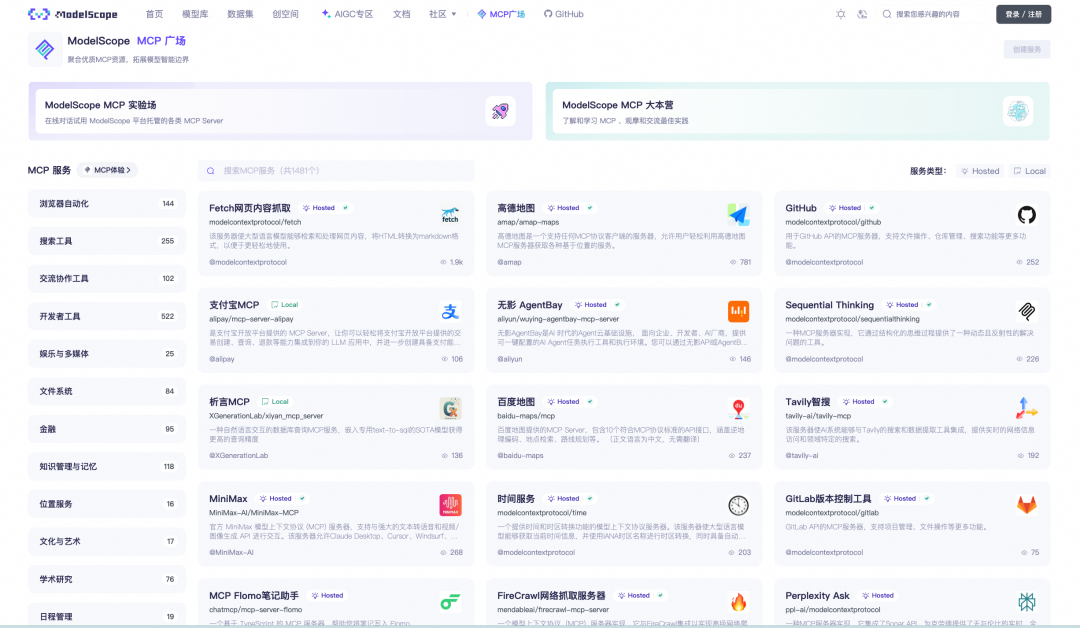Open the 模型库 nav item
The height and width of the screenshot is (628, 1080).
click(x=195, y=14)
